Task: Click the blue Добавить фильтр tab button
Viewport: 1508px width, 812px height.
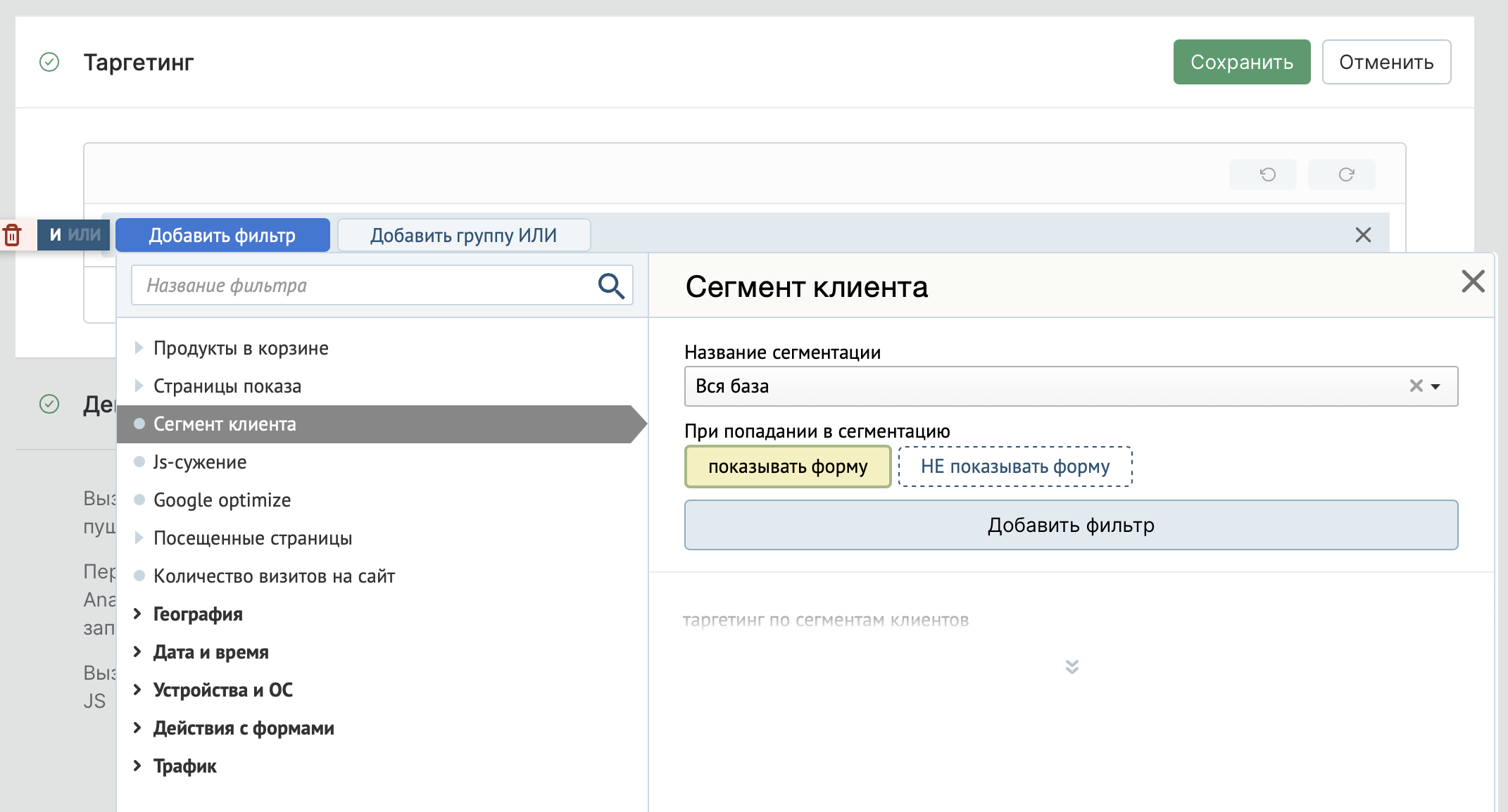Action: point(222,235)
